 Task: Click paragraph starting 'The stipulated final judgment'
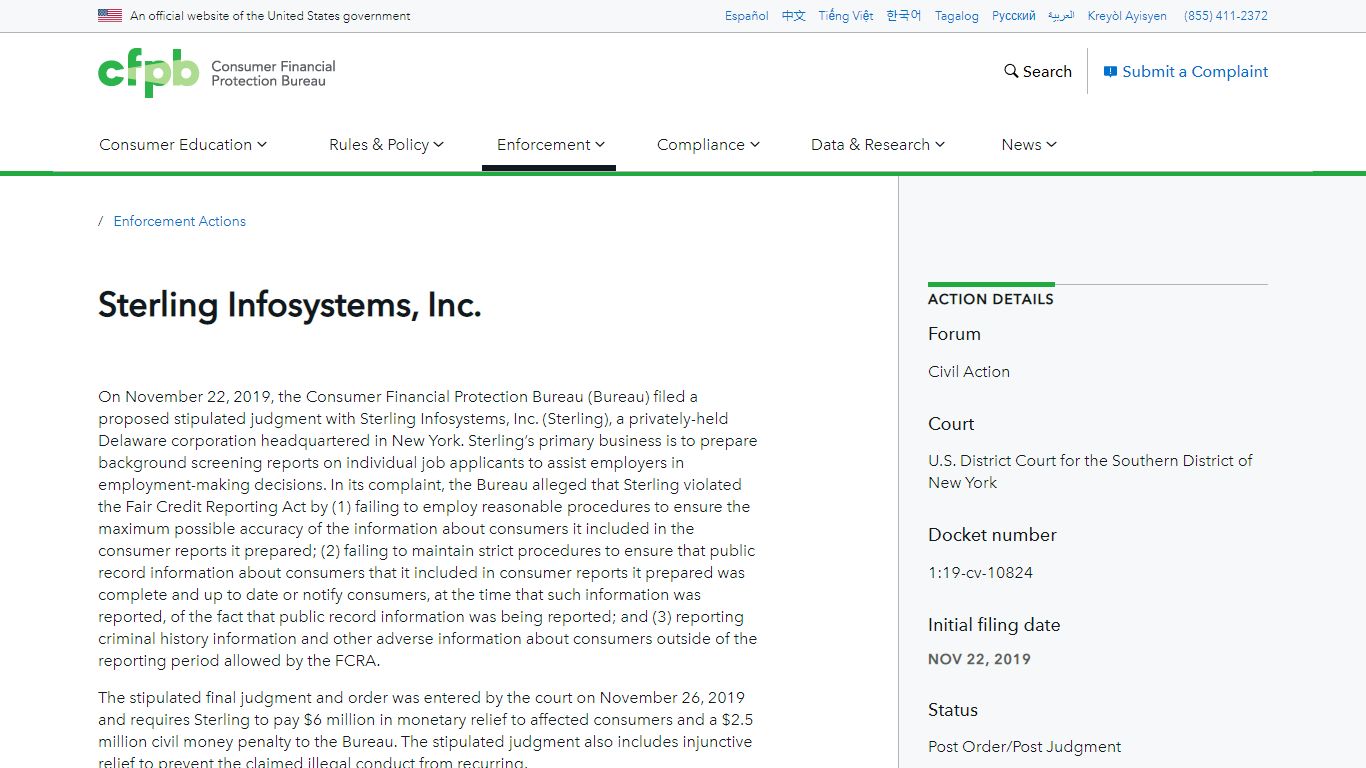click(x=425, y=730)
